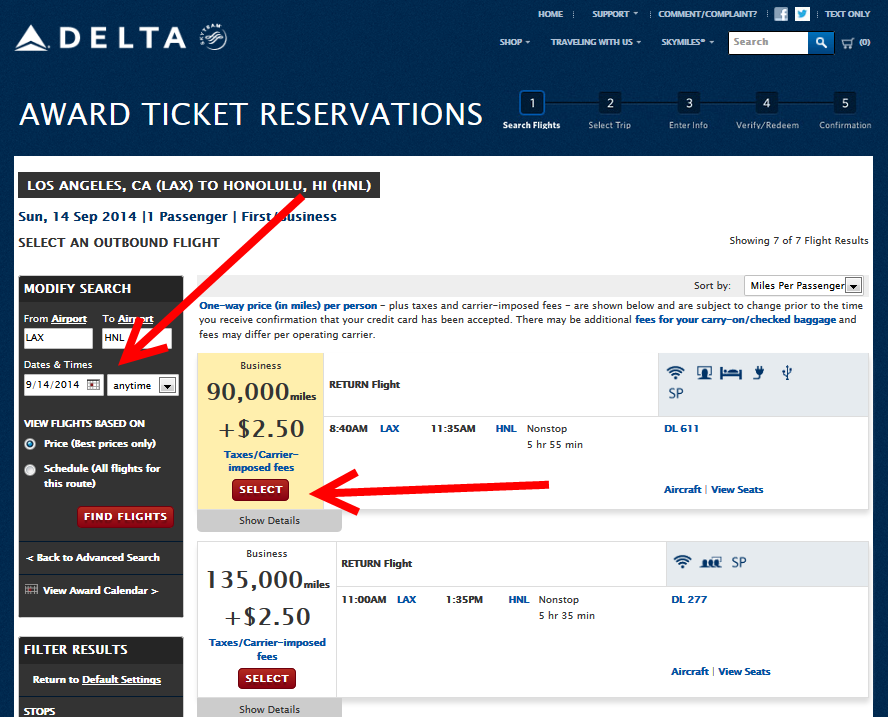Open the Sort by Miles Per Passenger dropdown
The width and height of the screenshot is (888, 717).
click(x=852, y=285)
